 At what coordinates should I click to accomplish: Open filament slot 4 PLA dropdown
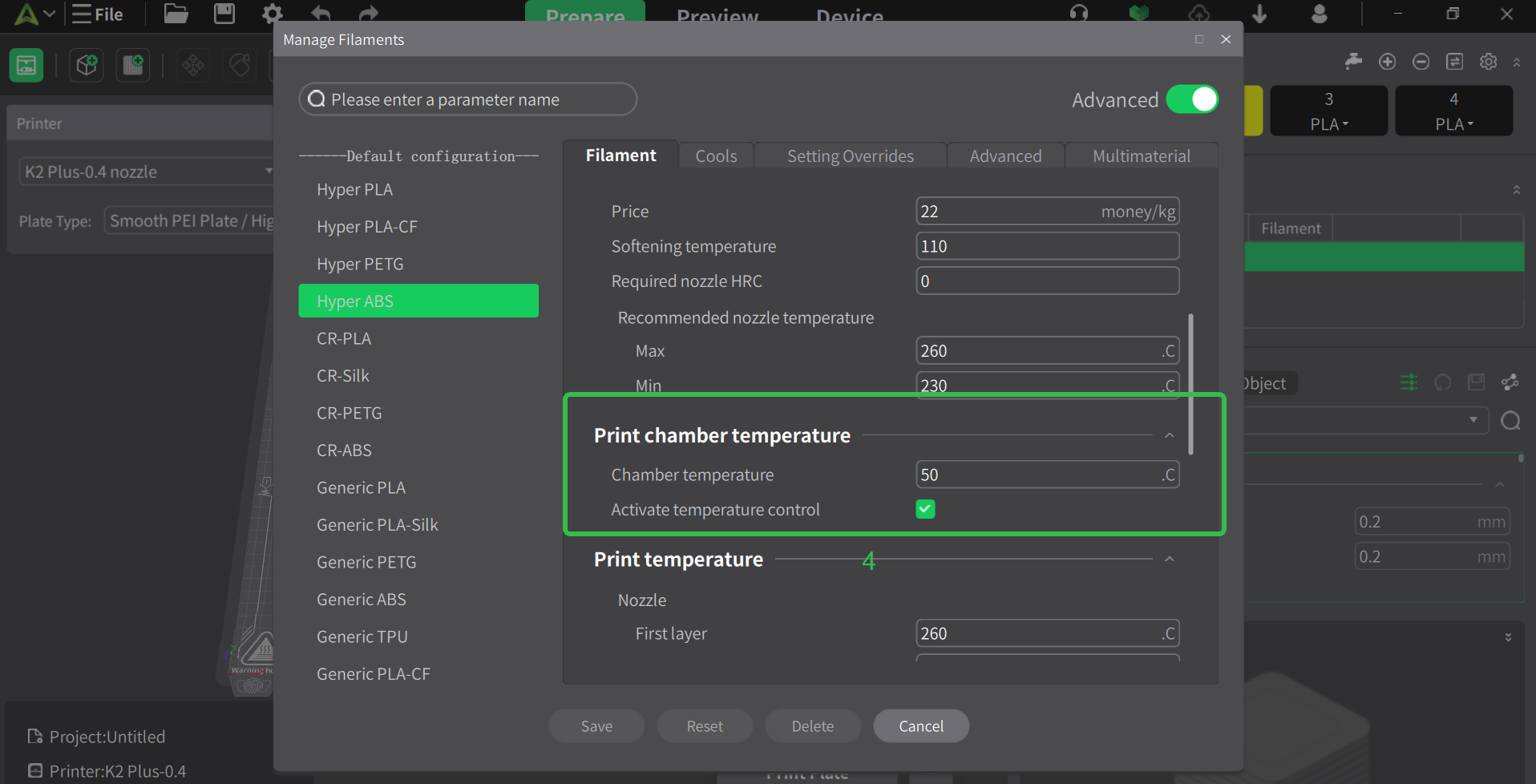click(x=1453, y=123)
